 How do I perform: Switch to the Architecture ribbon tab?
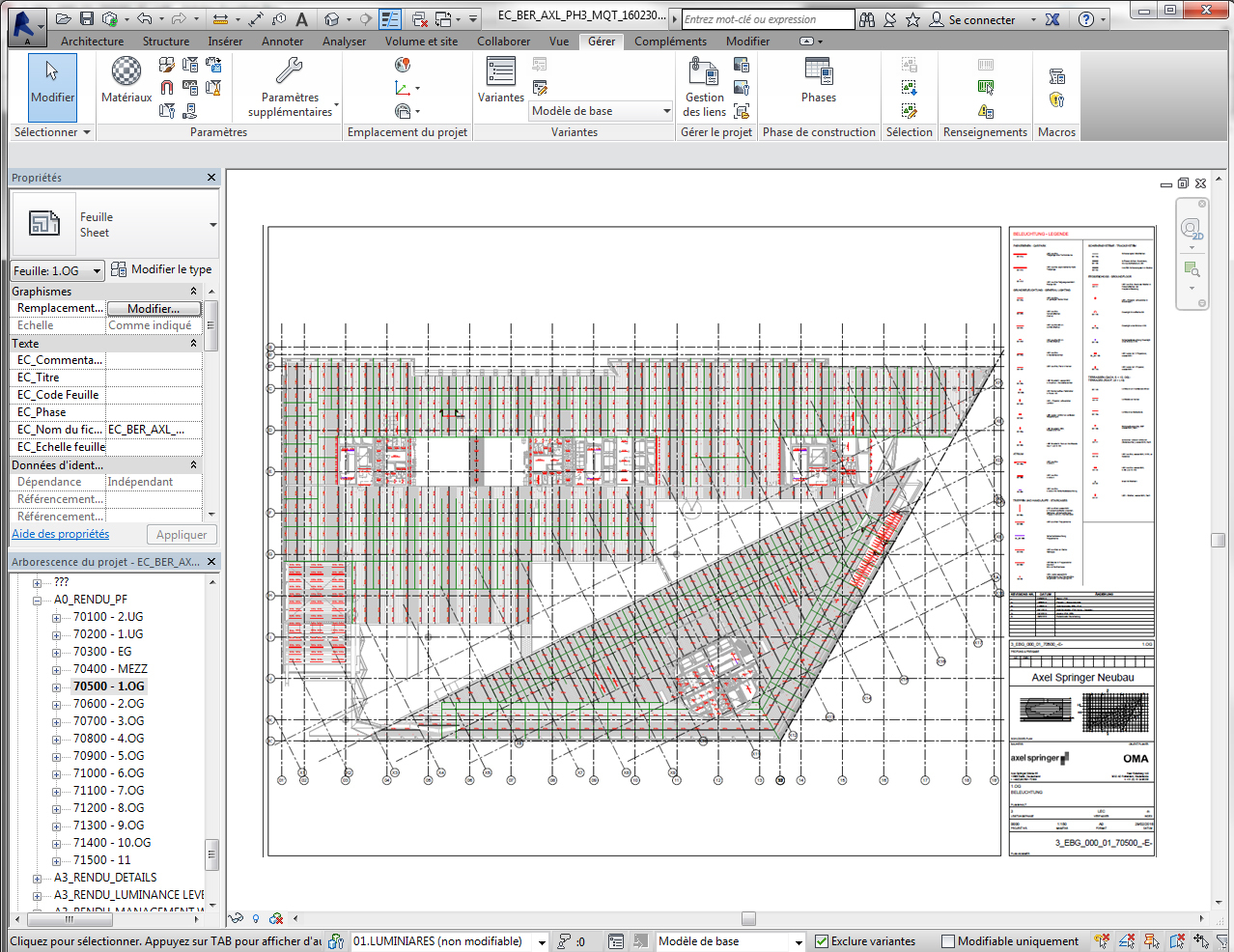point(92,41)
